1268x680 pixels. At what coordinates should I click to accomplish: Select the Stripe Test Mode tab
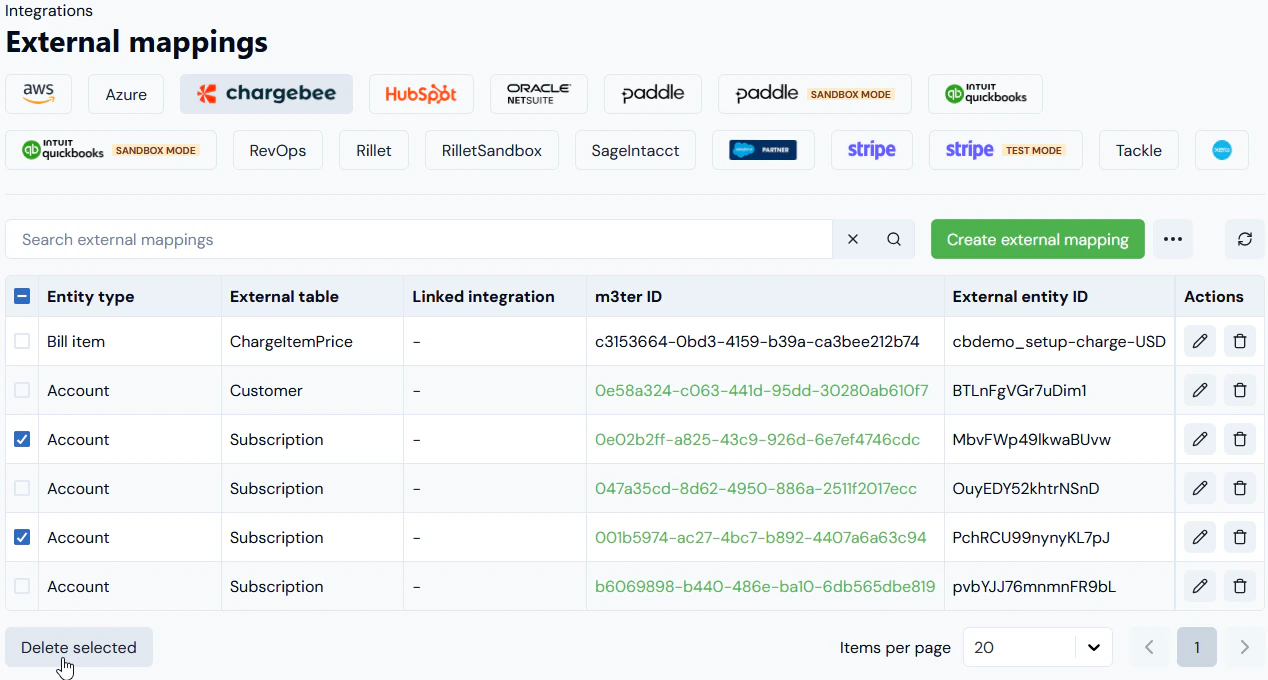click(1006, 150)
